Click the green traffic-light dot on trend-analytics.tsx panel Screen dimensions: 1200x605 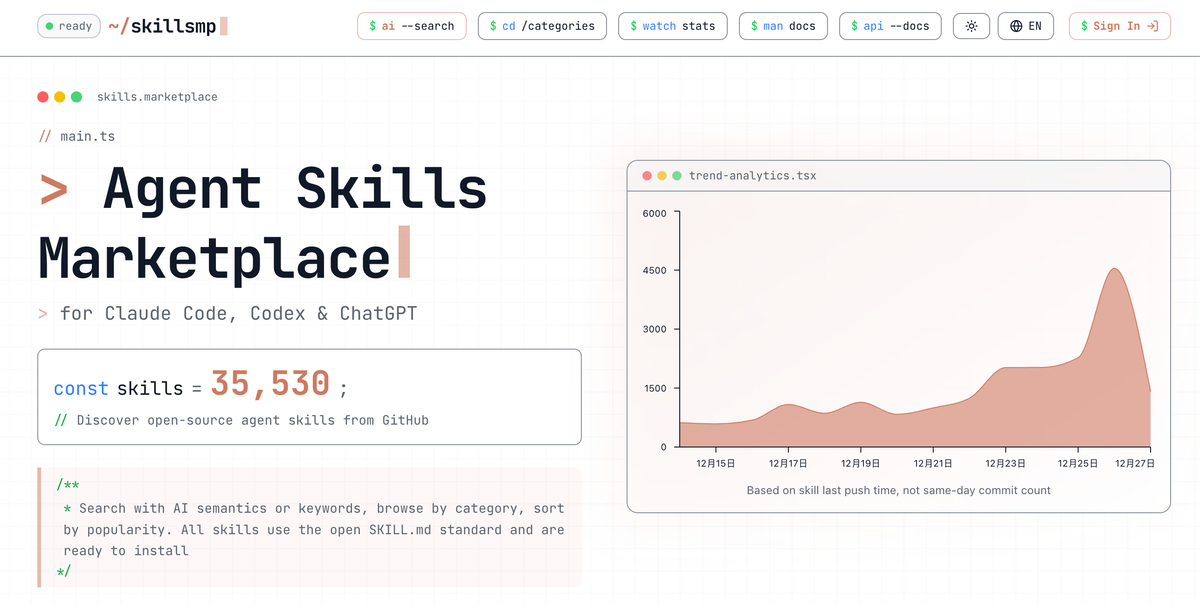tap(676, 175)
